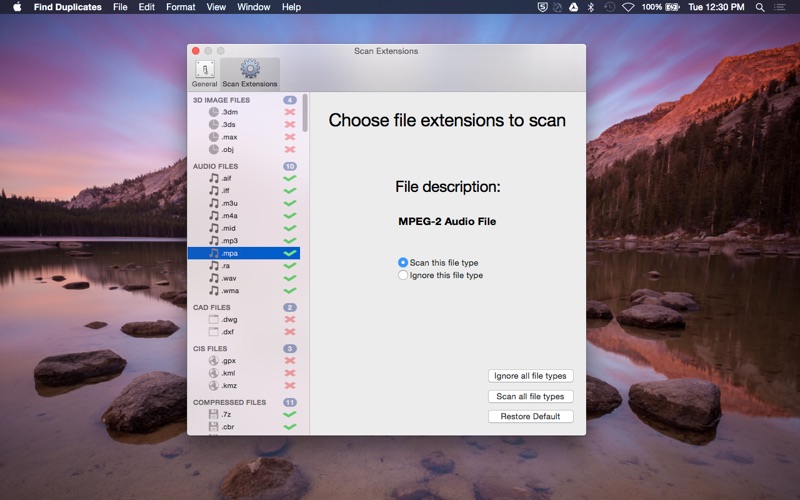Click the .dwg CAD file icon
The image size is (800, 500).
pos(214,319)
